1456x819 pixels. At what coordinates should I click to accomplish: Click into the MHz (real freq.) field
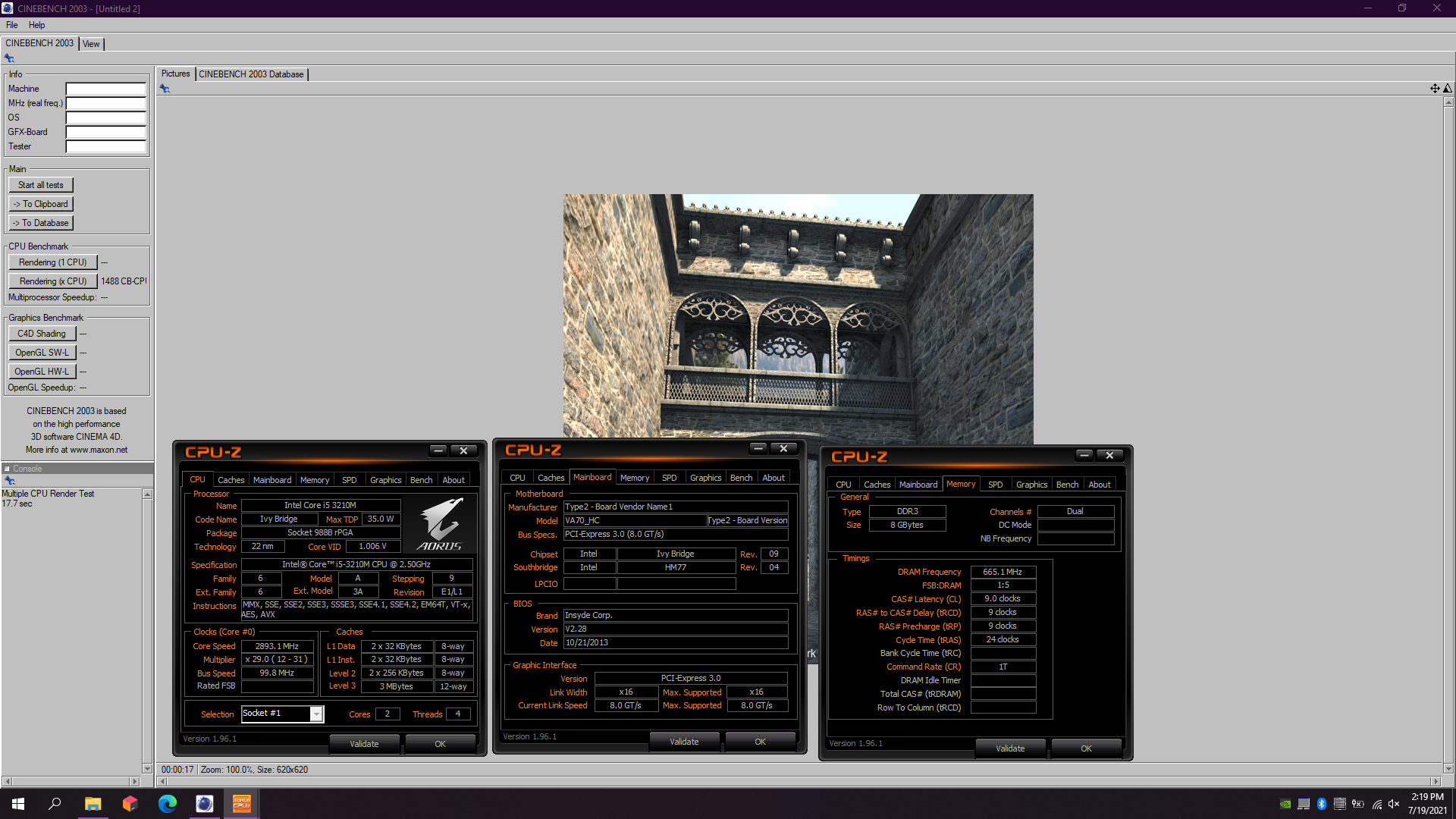[x=105, y=103]
